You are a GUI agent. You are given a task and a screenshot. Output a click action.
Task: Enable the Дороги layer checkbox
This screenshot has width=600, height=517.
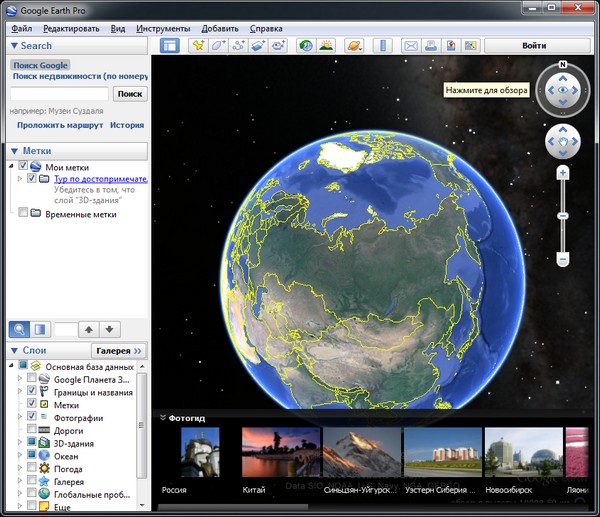coord(33,430)
